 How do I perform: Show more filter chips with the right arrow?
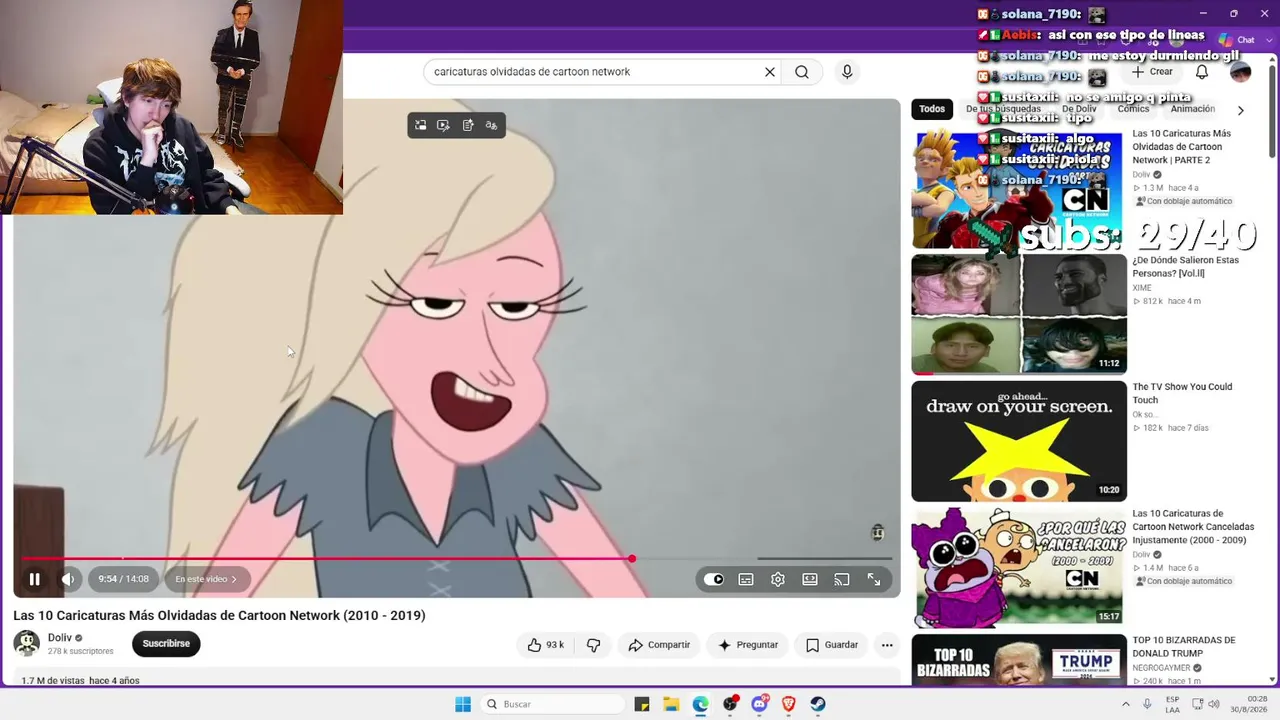click(x=1241, y=110)
